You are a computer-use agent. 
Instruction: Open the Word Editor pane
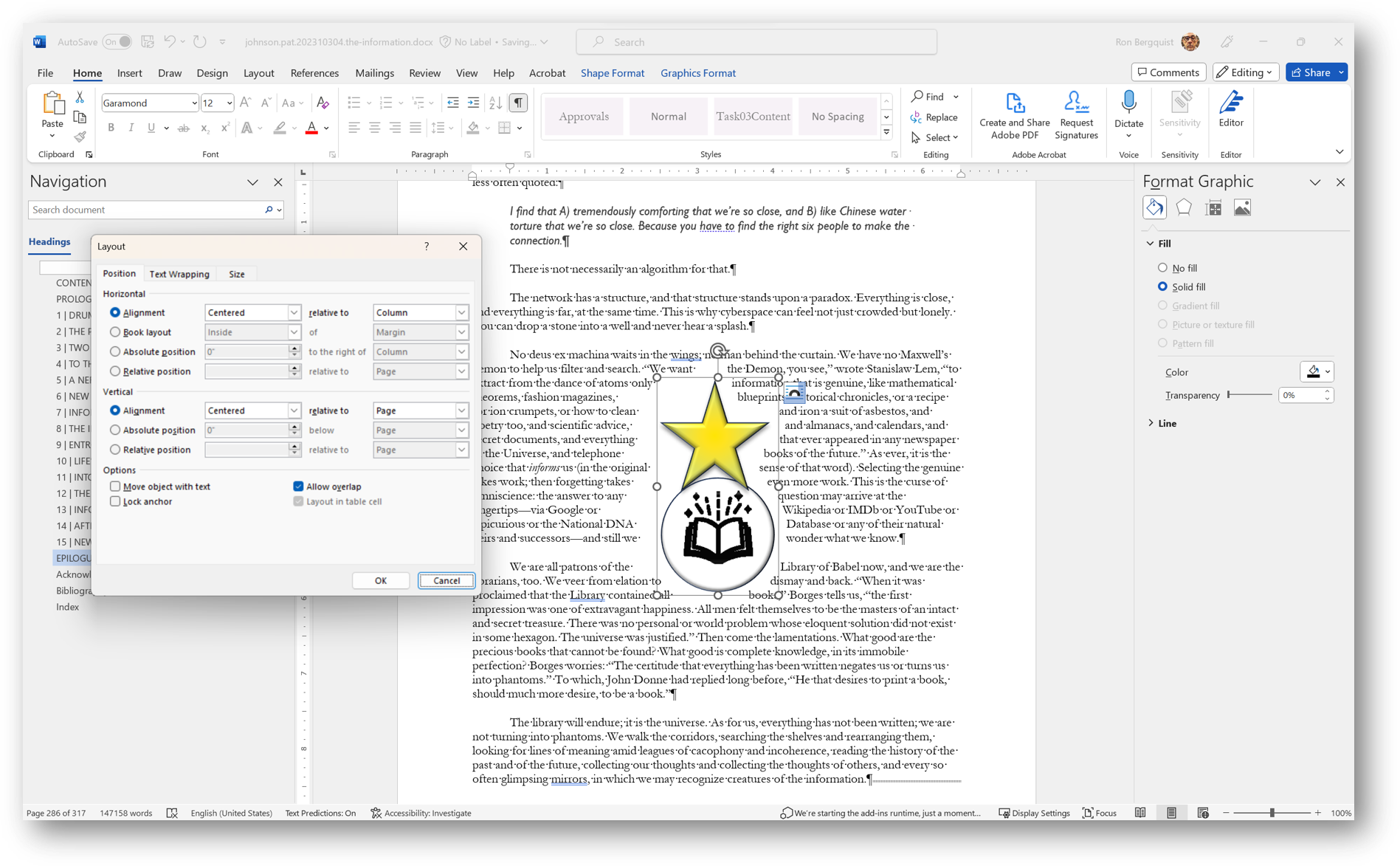[x=1231, y=111]
